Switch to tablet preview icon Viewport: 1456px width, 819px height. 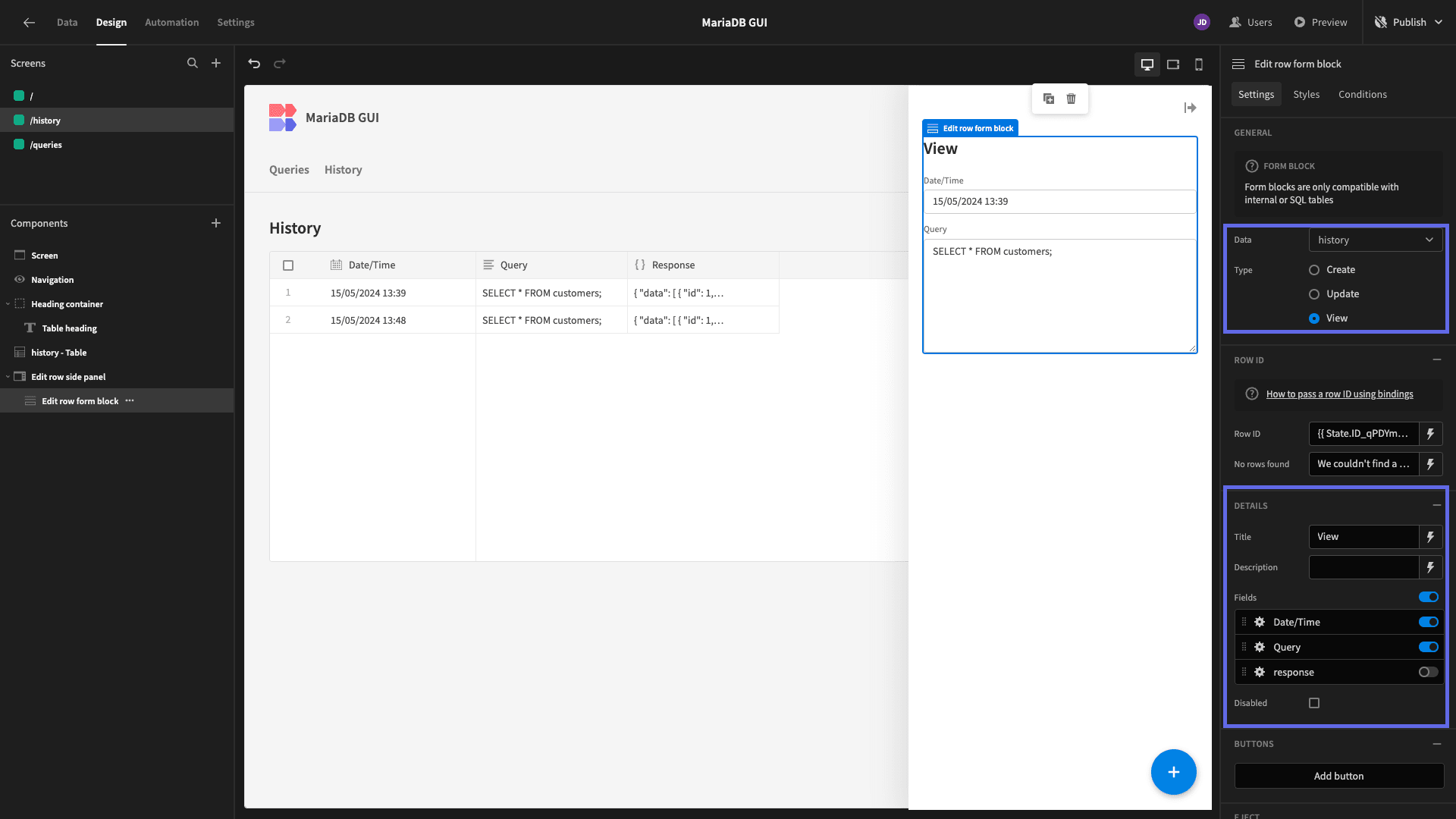1173,64
